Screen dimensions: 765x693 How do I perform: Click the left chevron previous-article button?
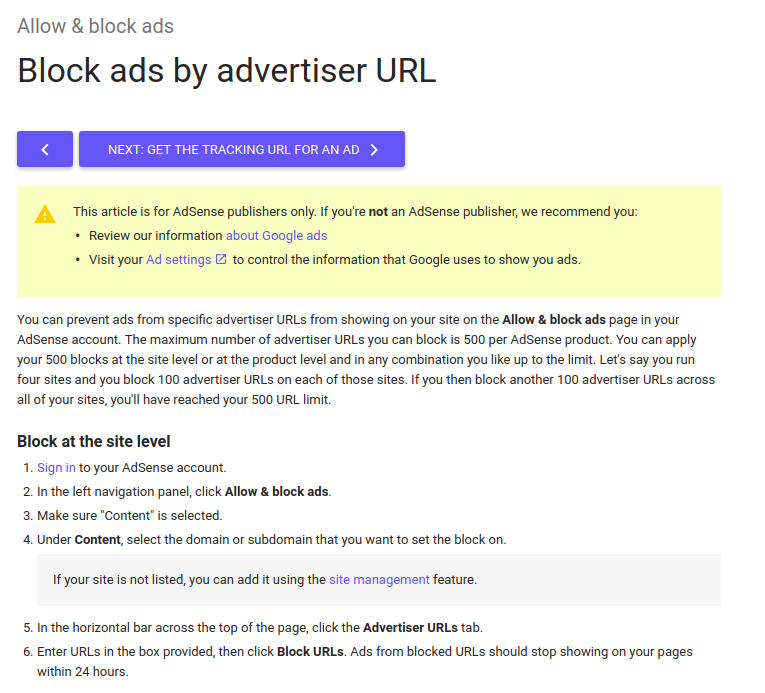(45, 149)
